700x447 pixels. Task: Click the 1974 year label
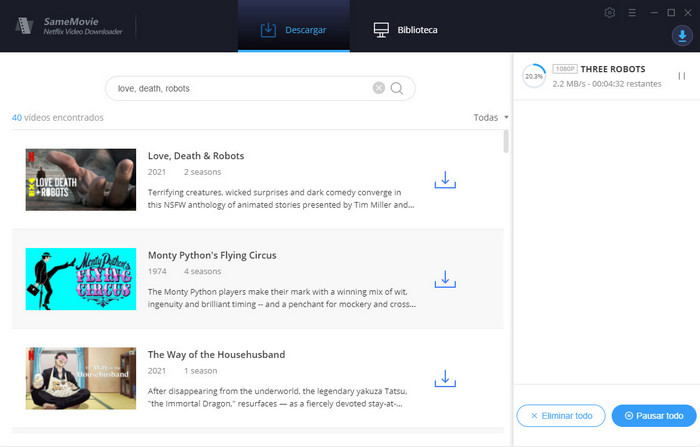pos(157,271)
